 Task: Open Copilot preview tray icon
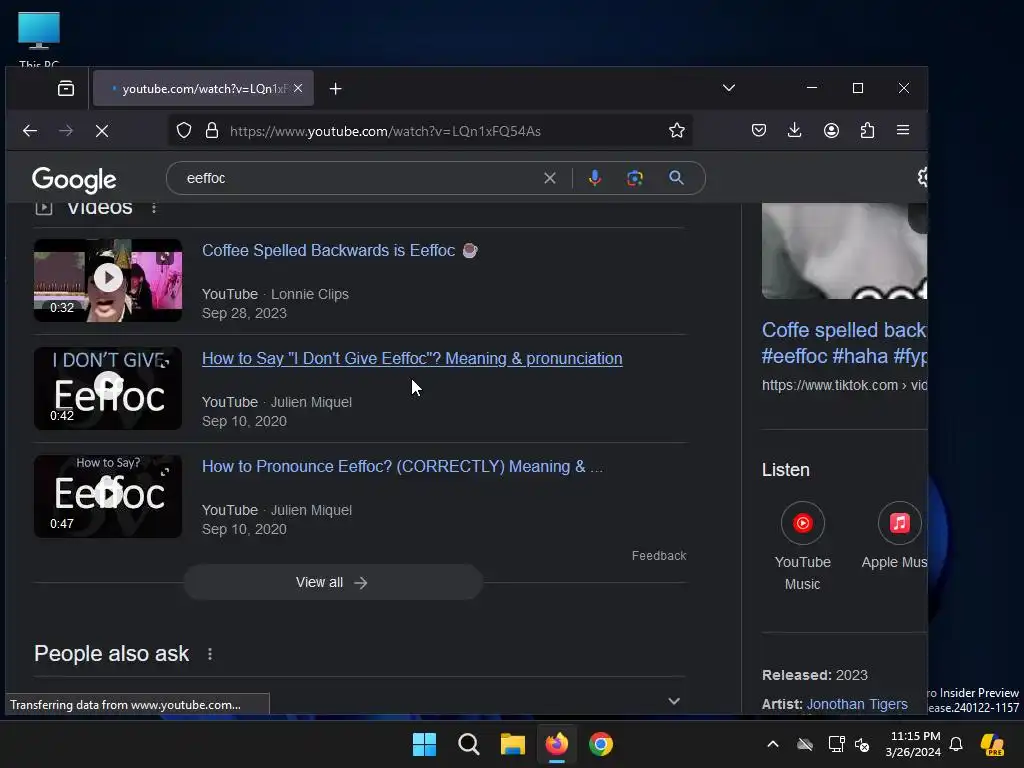992,744
